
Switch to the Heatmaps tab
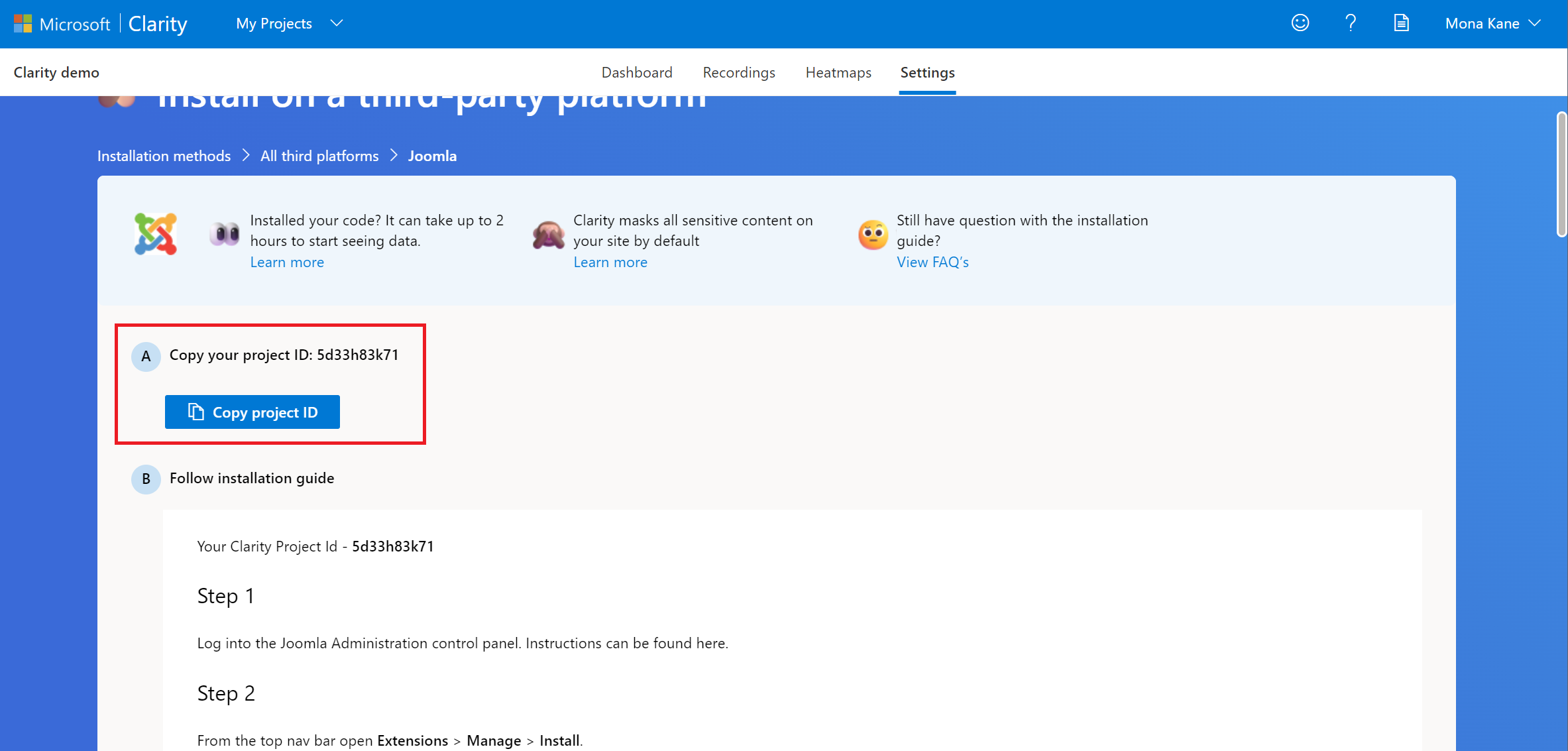pos(838,72)
